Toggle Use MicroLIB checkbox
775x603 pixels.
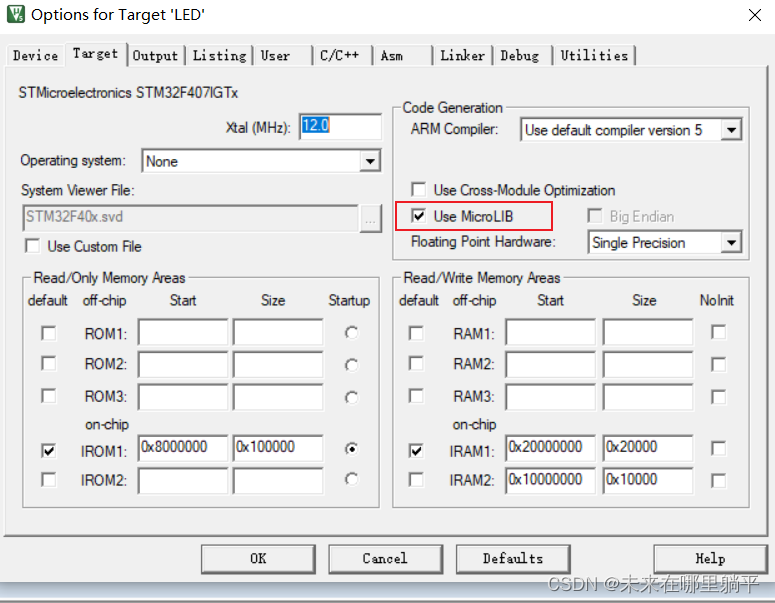tap(418, 216)
